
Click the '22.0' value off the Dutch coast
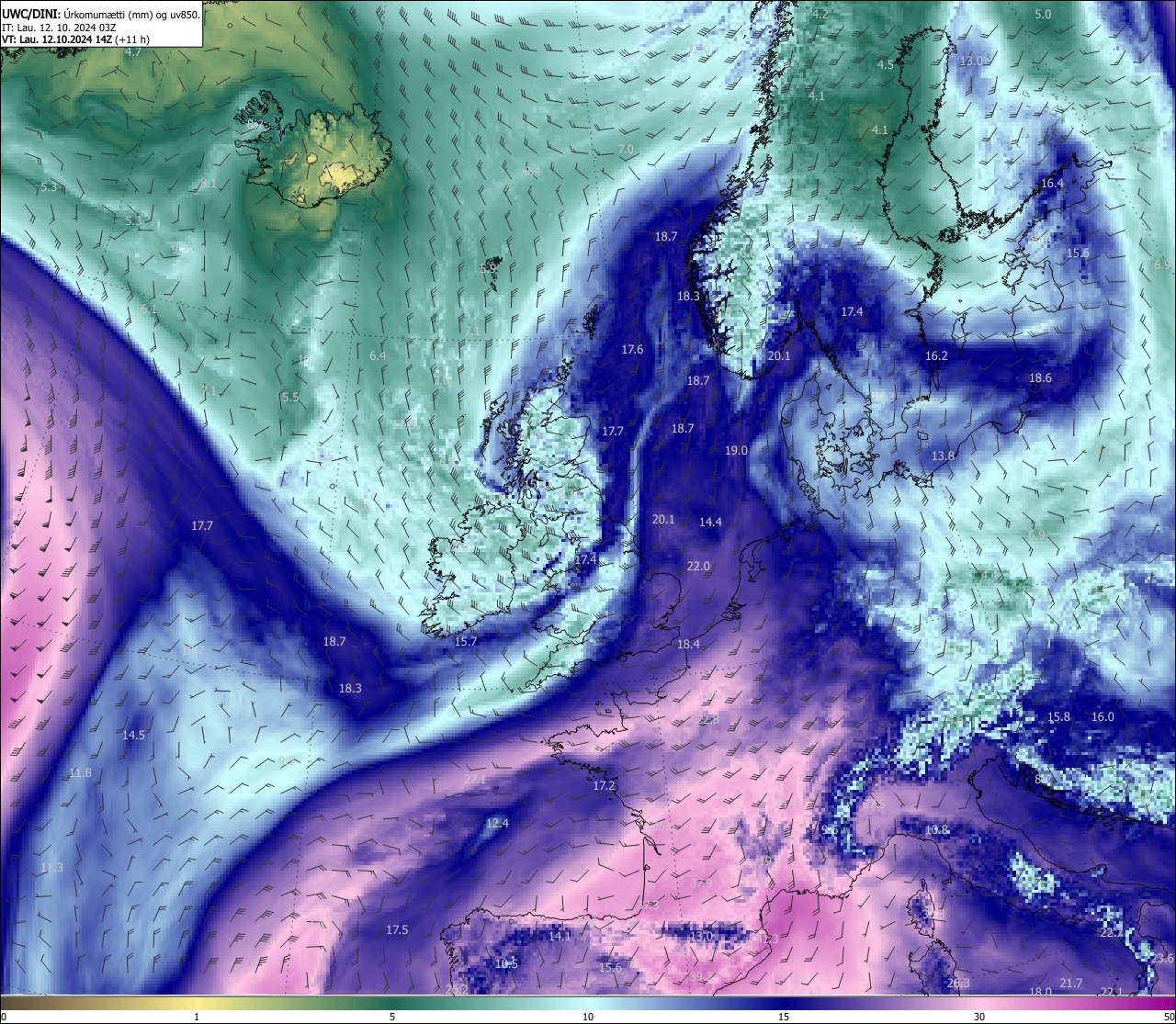698,567
